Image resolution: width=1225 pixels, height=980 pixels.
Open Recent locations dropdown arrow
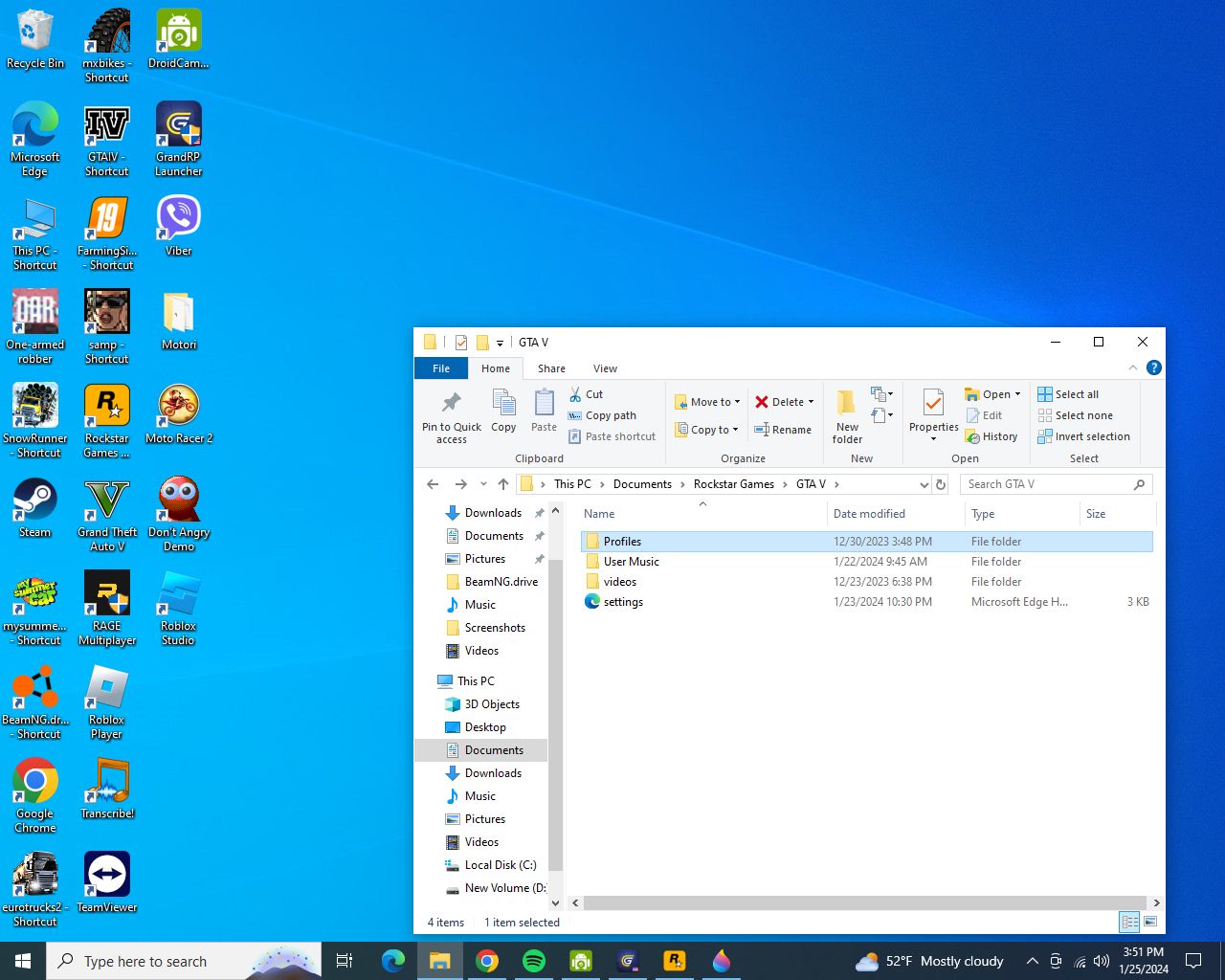pyautogui.click(x=483, y=484)
